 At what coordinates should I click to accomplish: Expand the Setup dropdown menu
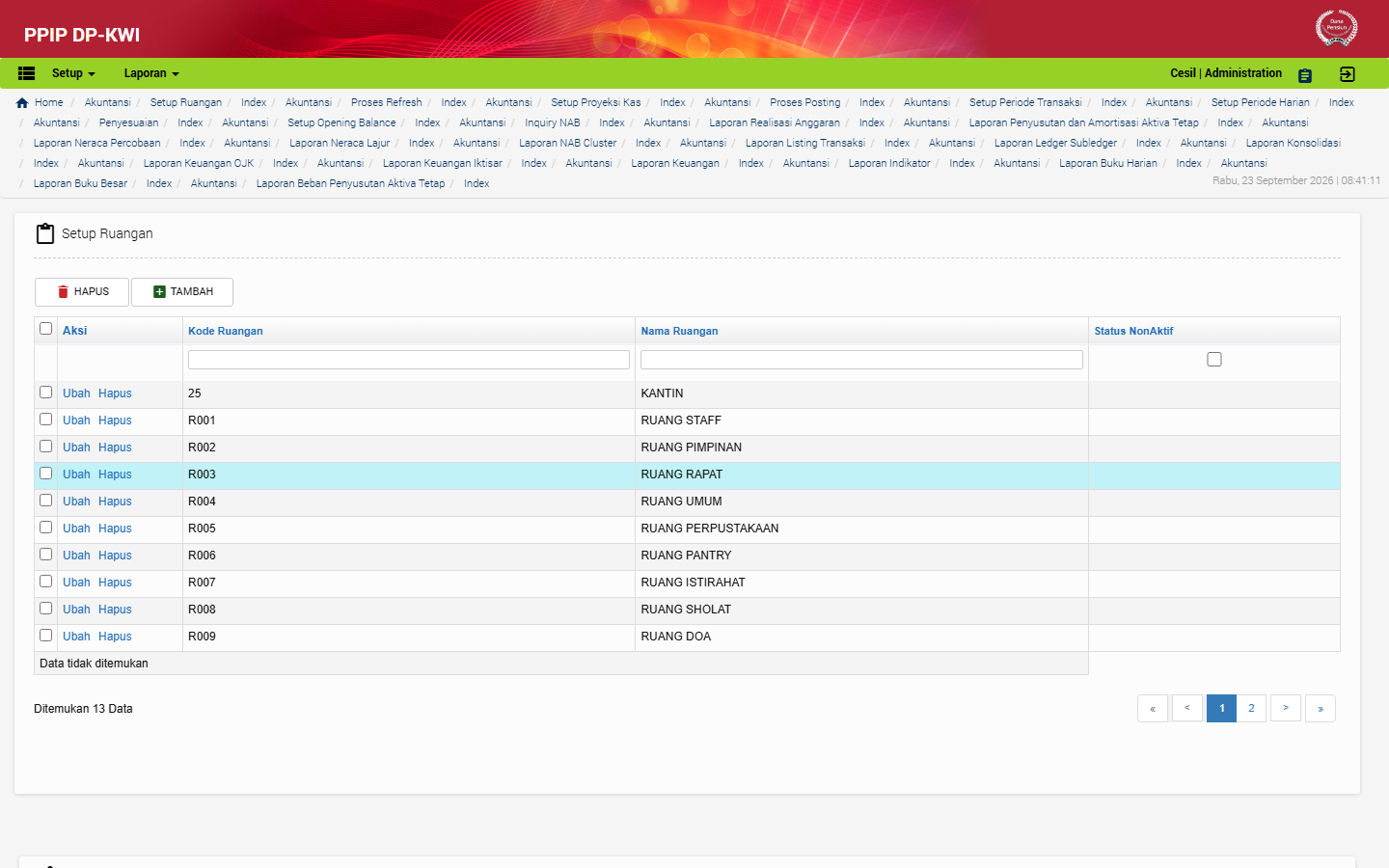[73, 73]
